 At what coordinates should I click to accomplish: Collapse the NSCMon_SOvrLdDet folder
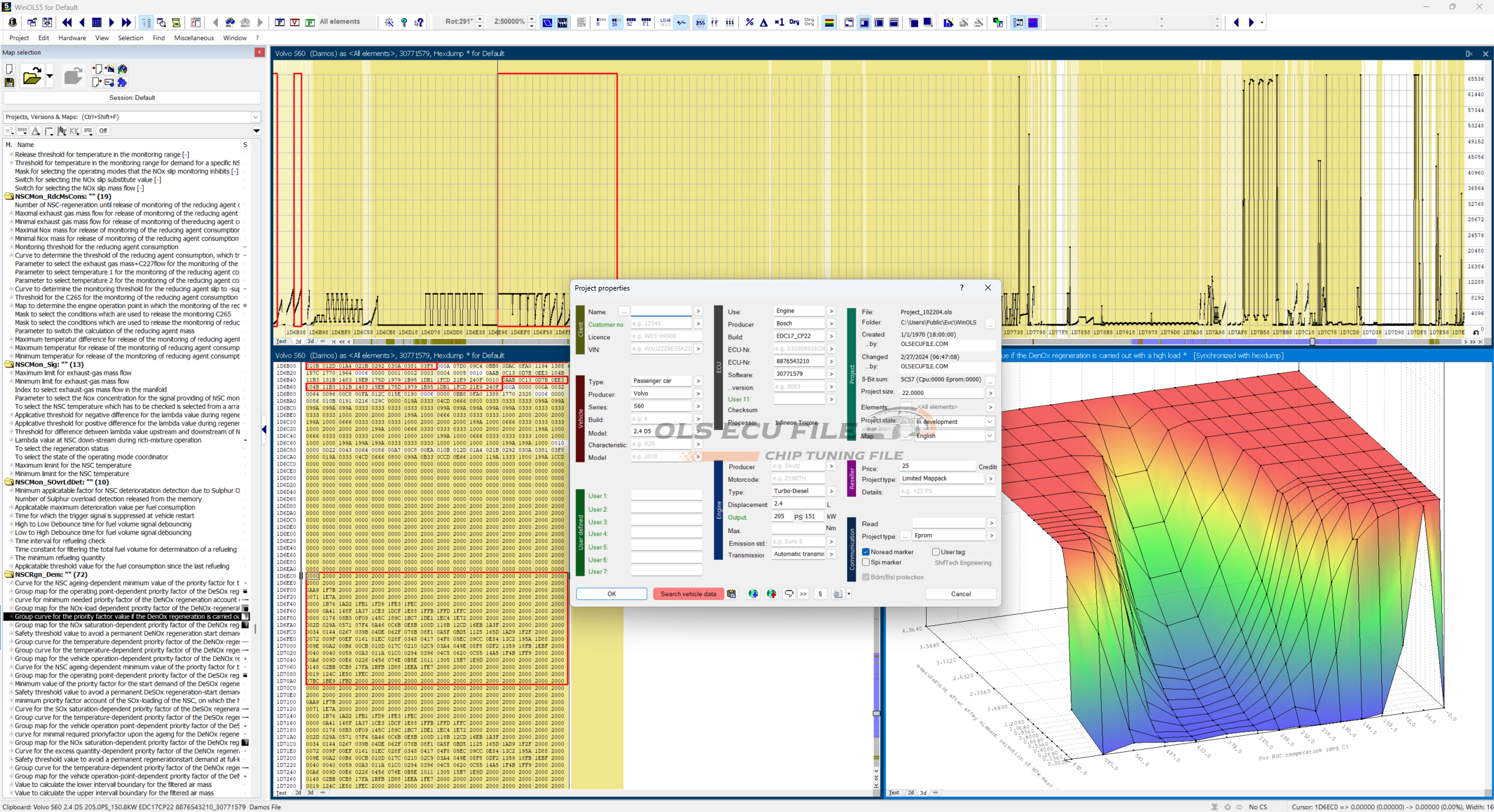(x=9, y=482)
